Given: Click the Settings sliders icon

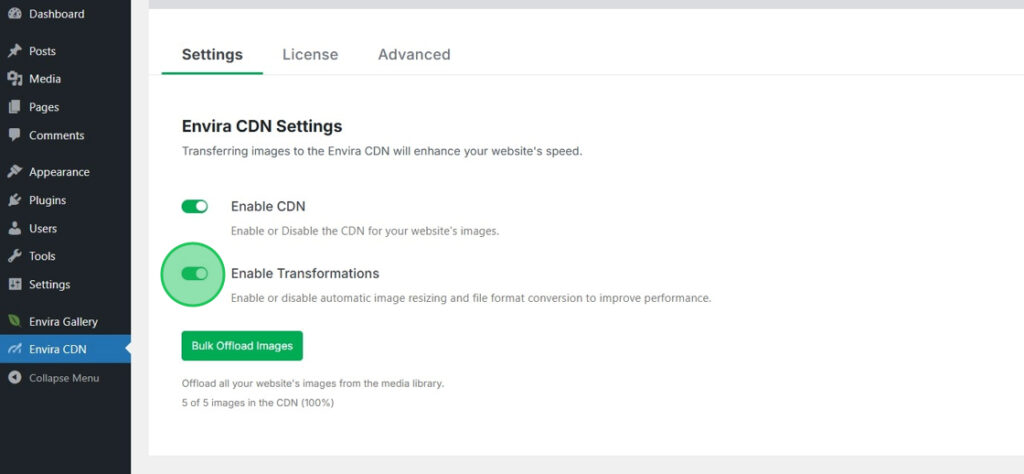Looking at the screenshot, I should coord(14,285).
